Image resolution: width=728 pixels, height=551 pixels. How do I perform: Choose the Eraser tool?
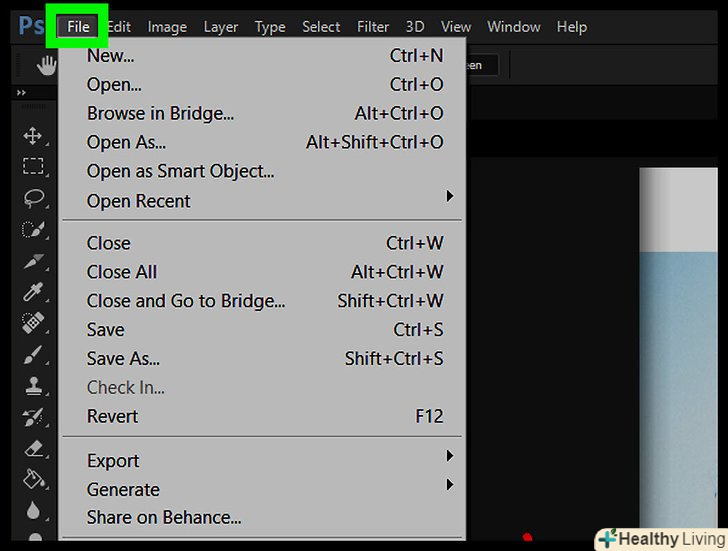coord(33,448)
